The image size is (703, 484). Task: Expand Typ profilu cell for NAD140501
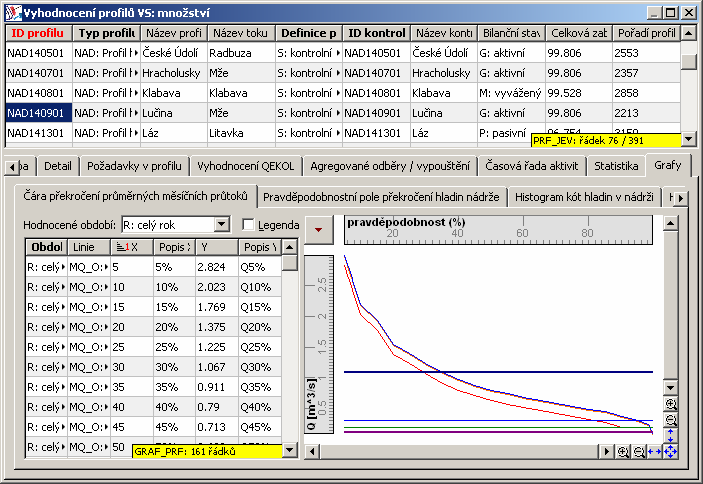coord(135,53)
